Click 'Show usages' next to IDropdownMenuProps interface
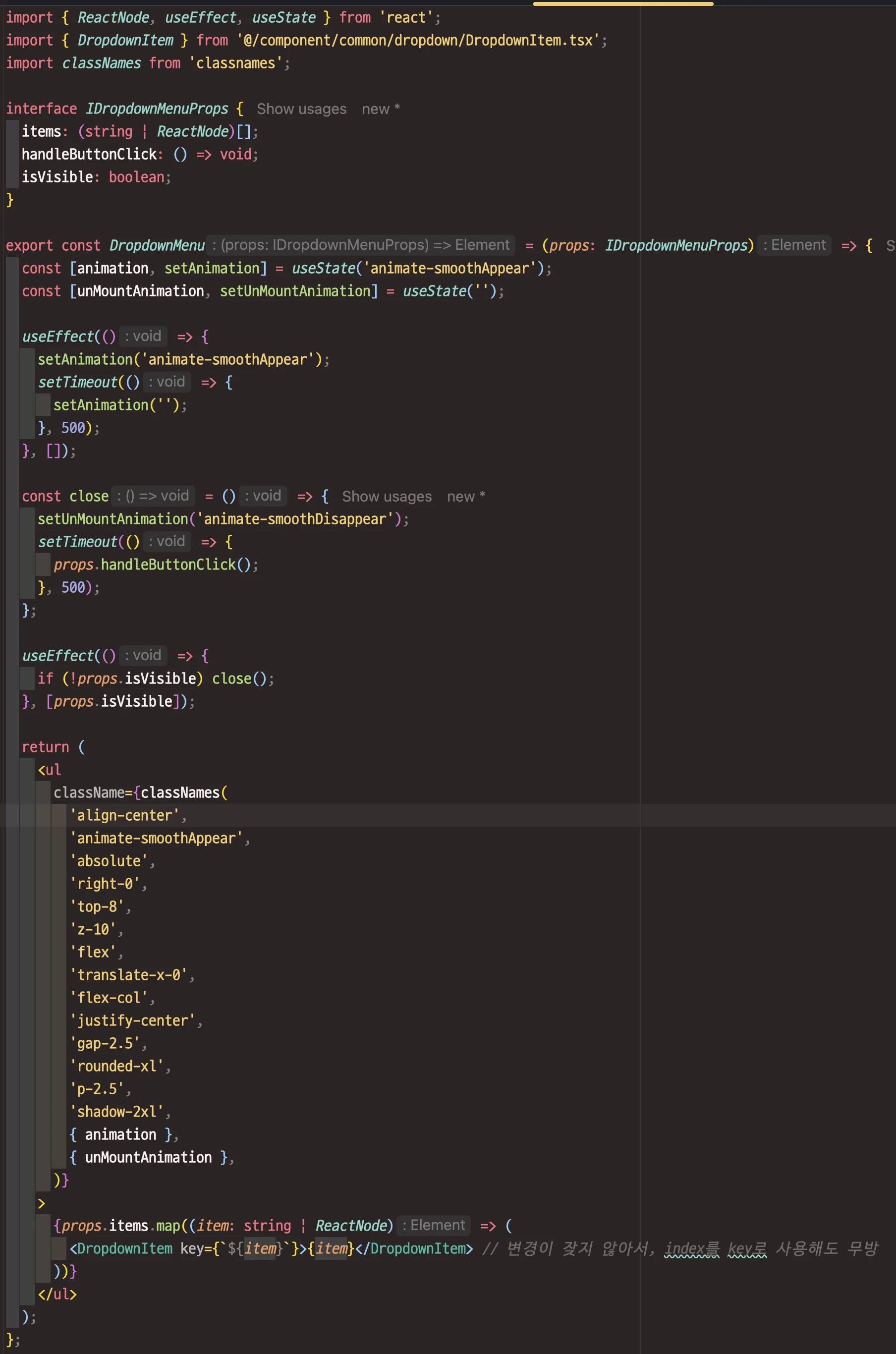Screen dimensions: 896x1354 click(x=301, y=109)
